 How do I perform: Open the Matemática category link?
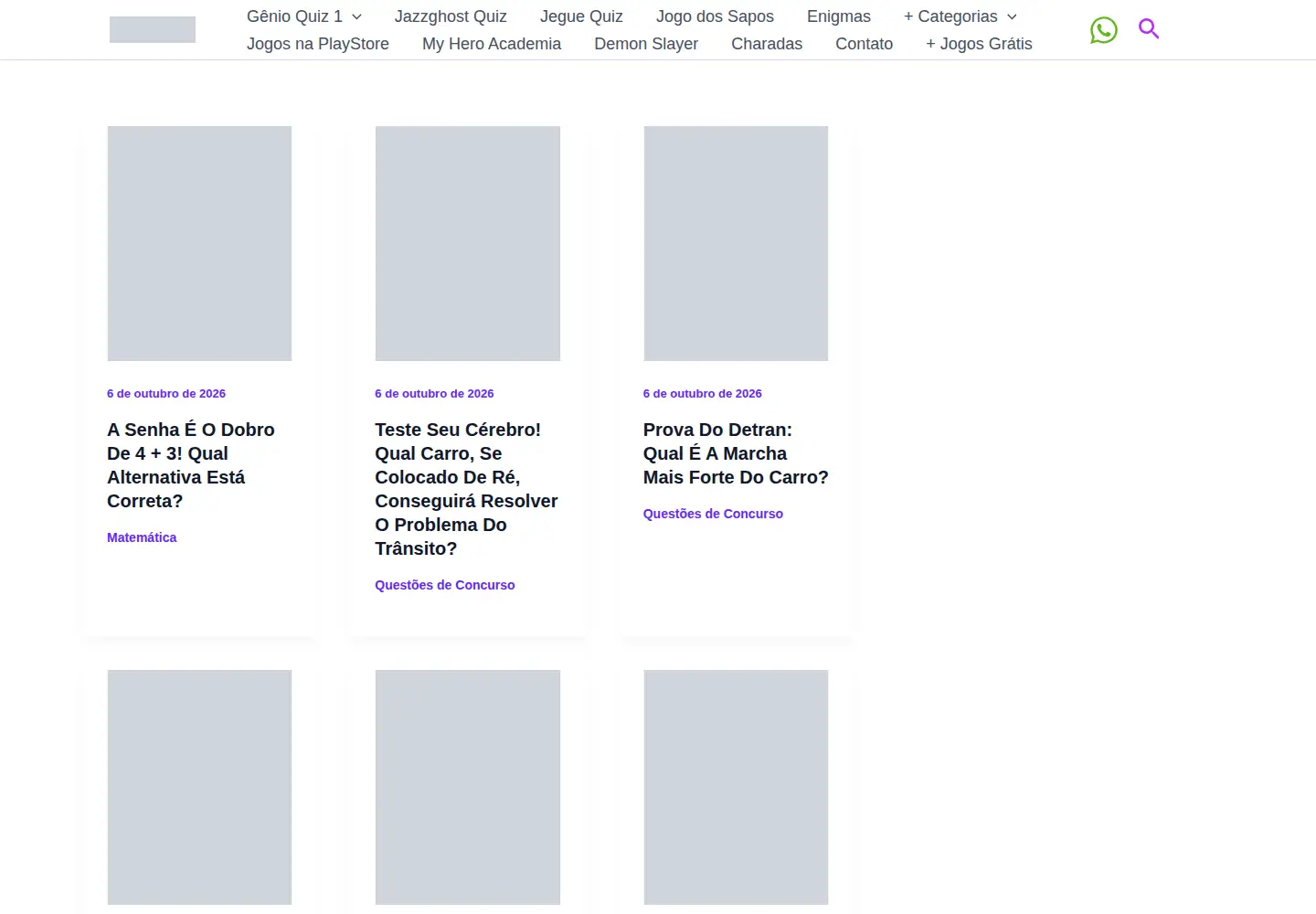(142, 537)
